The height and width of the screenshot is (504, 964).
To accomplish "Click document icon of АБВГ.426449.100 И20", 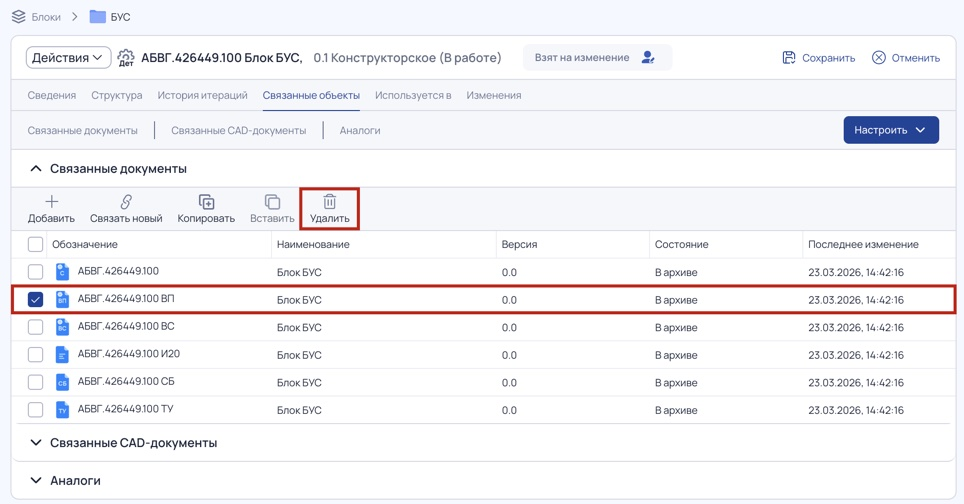I will [x=62, y=355].
